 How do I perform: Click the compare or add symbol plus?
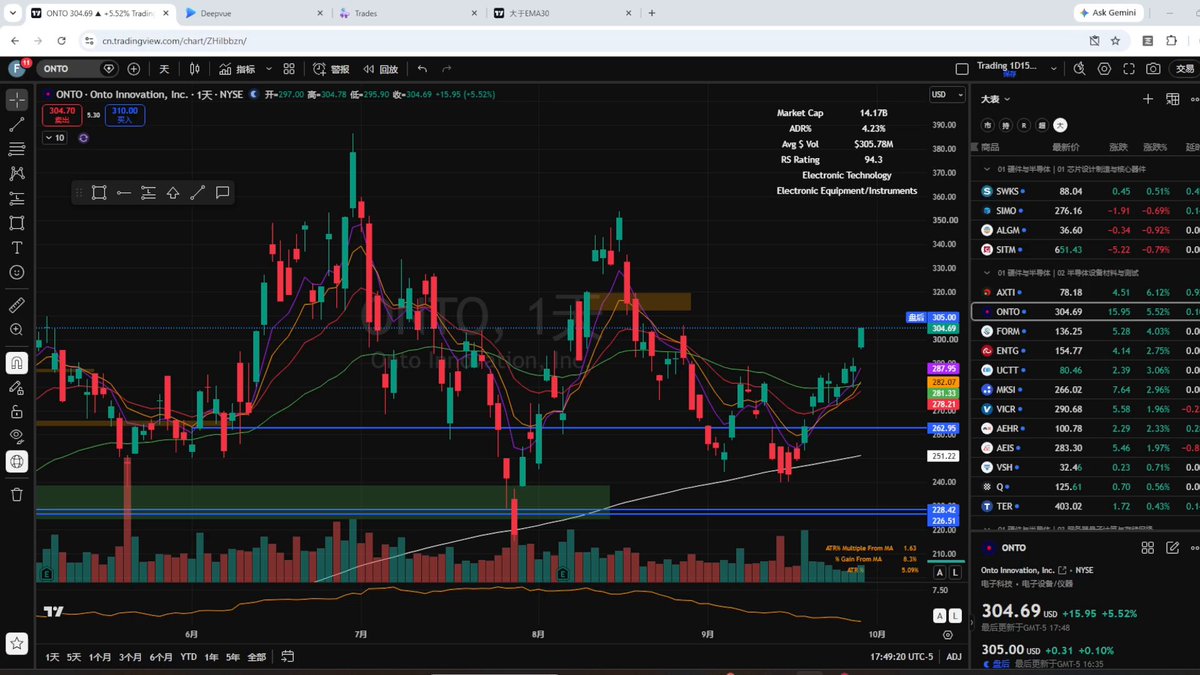coord(134,69)
